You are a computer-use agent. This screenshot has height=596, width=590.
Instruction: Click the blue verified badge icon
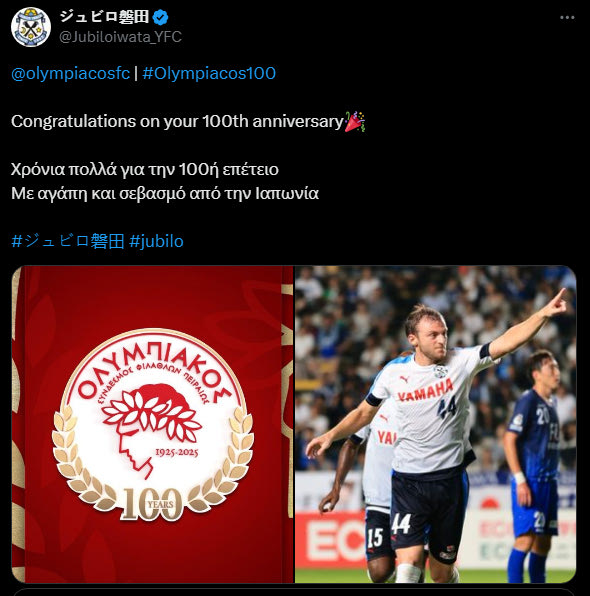(160, 17)
